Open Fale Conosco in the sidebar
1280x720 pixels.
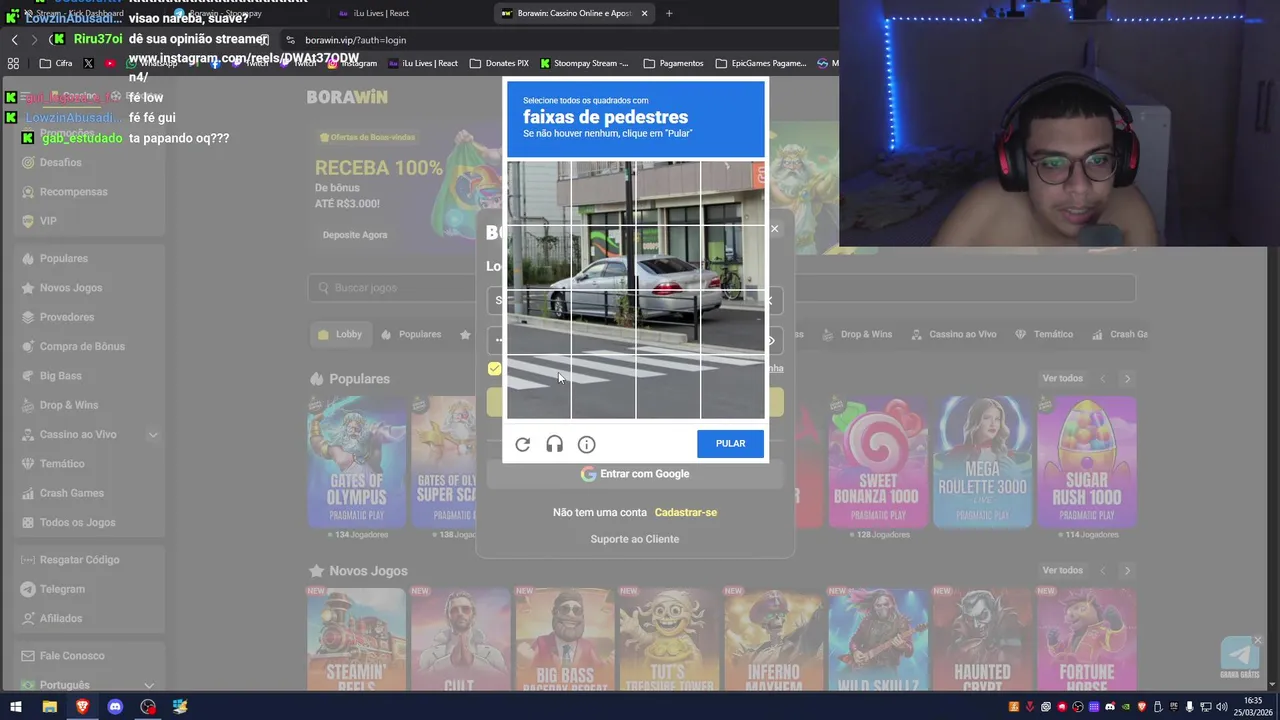click(x=72, y=656)
